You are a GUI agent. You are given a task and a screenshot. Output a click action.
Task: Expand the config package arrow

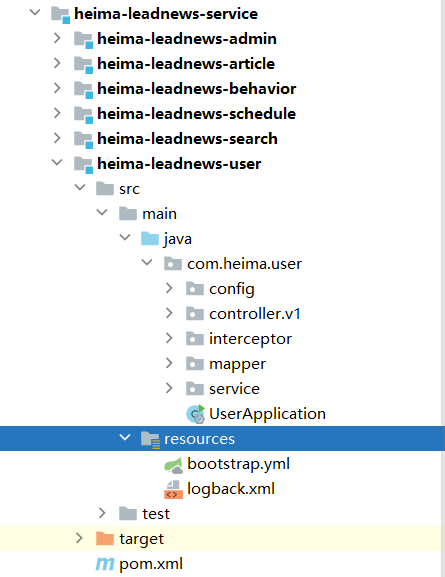pyautogui.click(x=169, y=288)
